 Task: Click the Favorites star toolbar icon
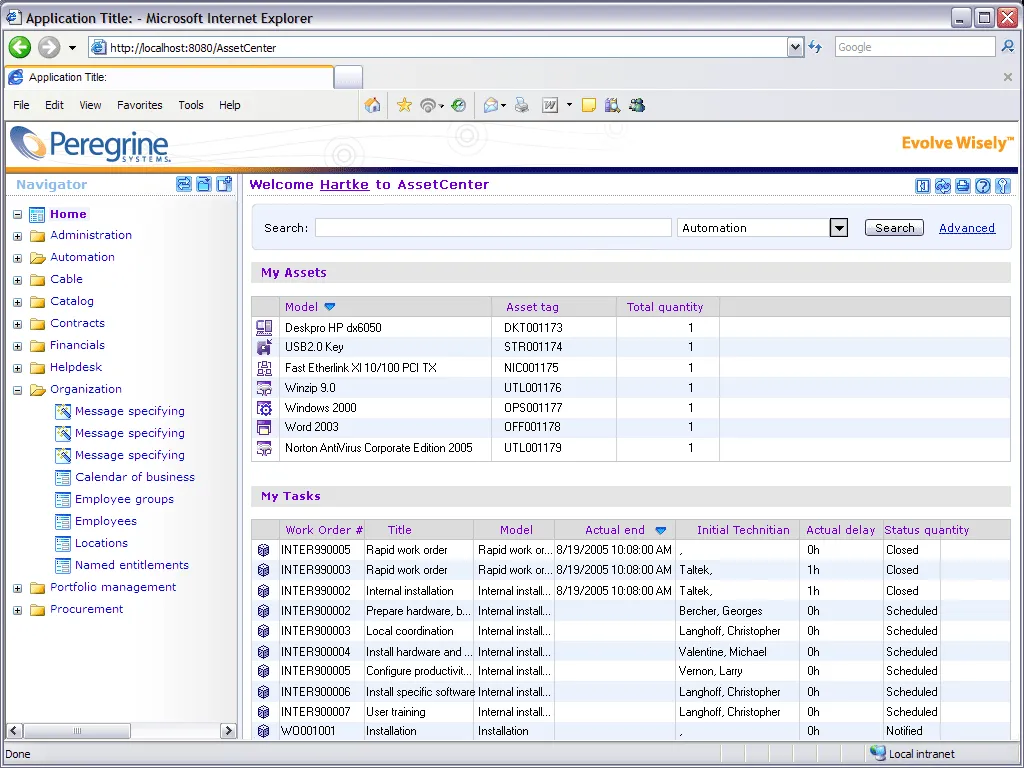pyautogui.click(x=404, y=105)
